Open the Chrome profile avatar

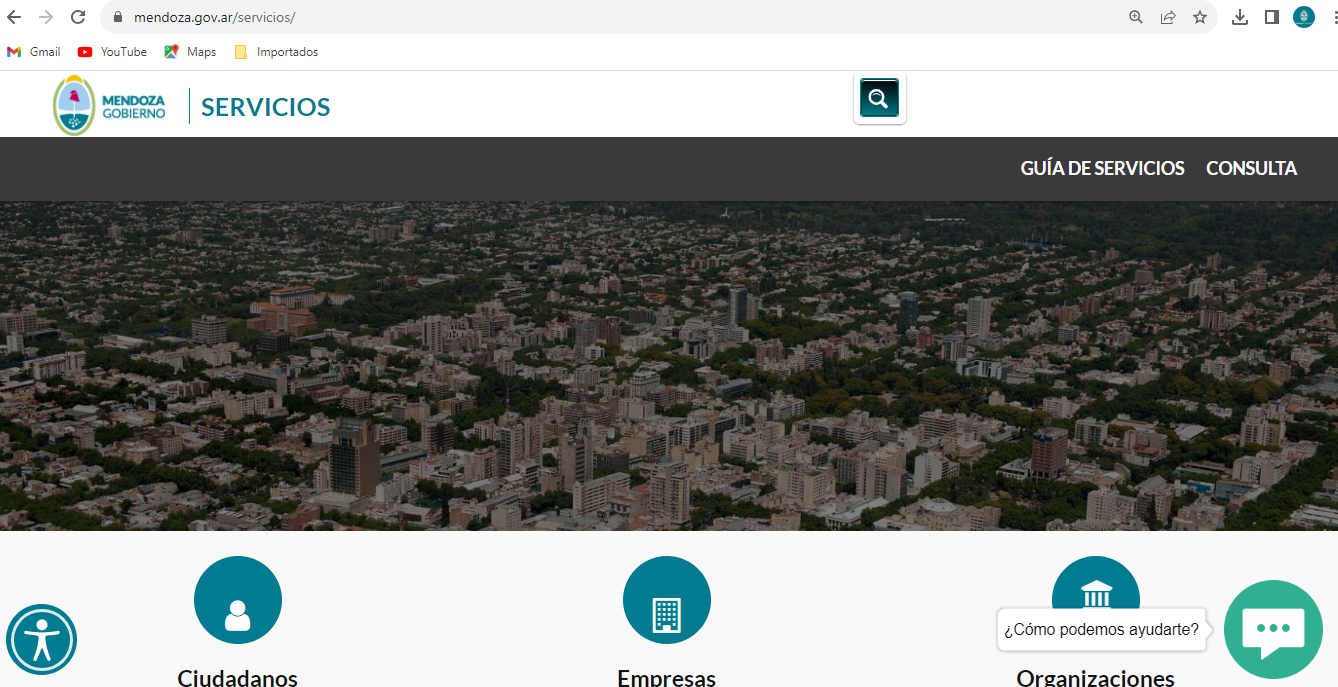tap(1304, 17)
